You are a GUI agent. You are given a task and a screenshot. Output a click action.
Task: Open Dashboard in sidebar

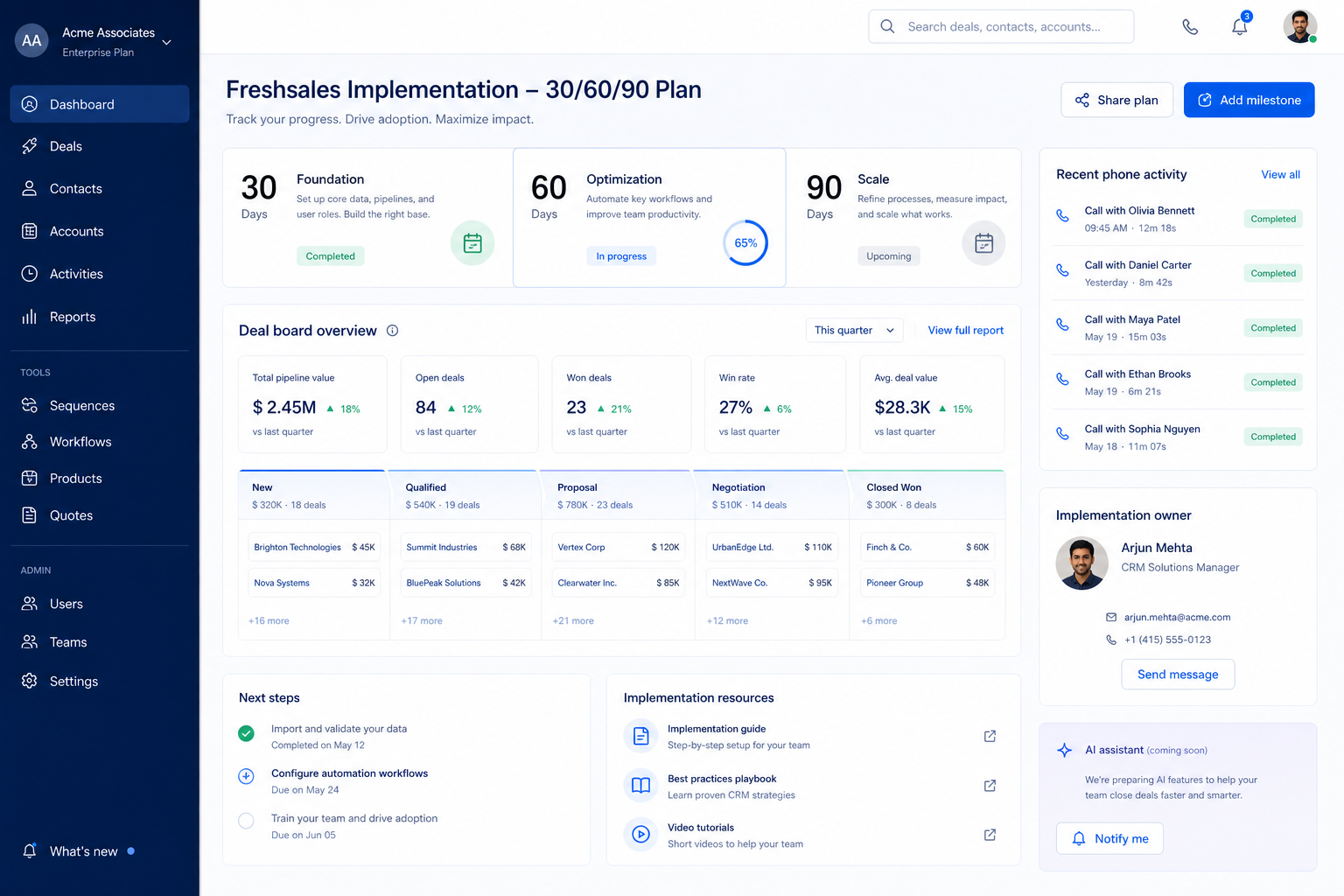(100, 104)
